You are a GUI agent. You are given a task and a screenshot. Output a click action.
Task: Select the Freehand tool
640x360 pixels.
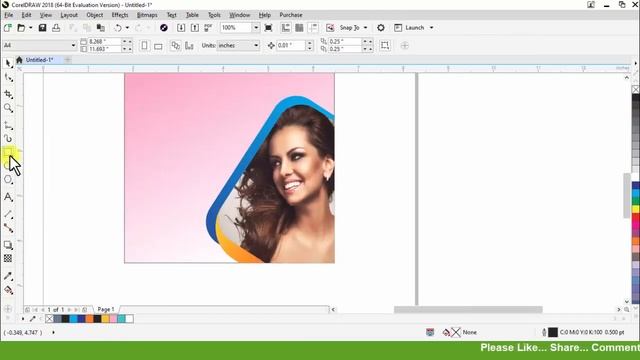coord(9,125)
